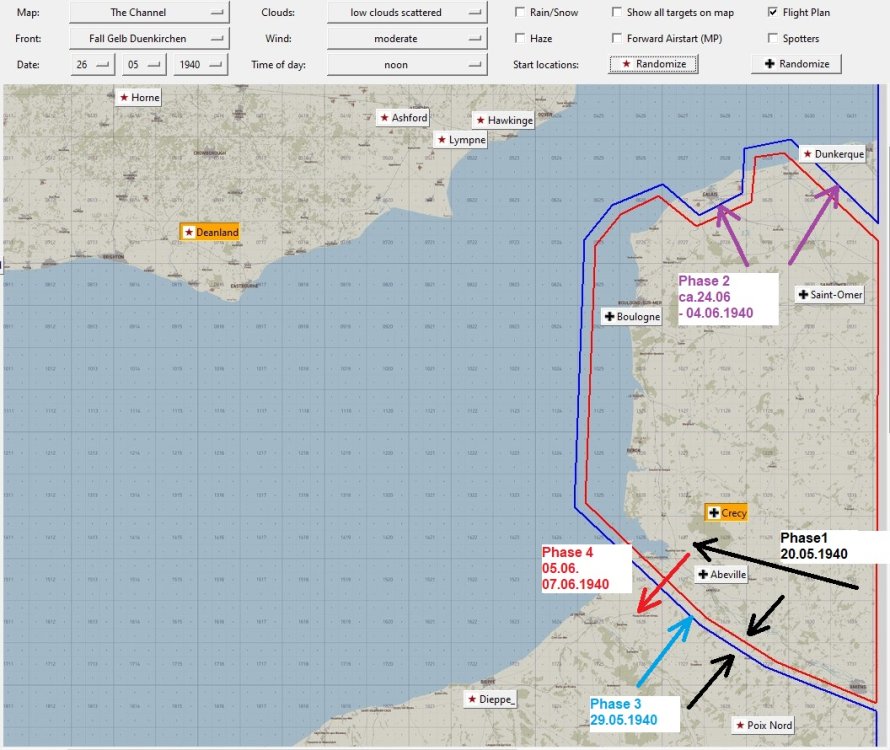This screenshot has height=750, width=890.
Task: Open the Clouds dropdown low clouds scattered
Action: (407, 12)
